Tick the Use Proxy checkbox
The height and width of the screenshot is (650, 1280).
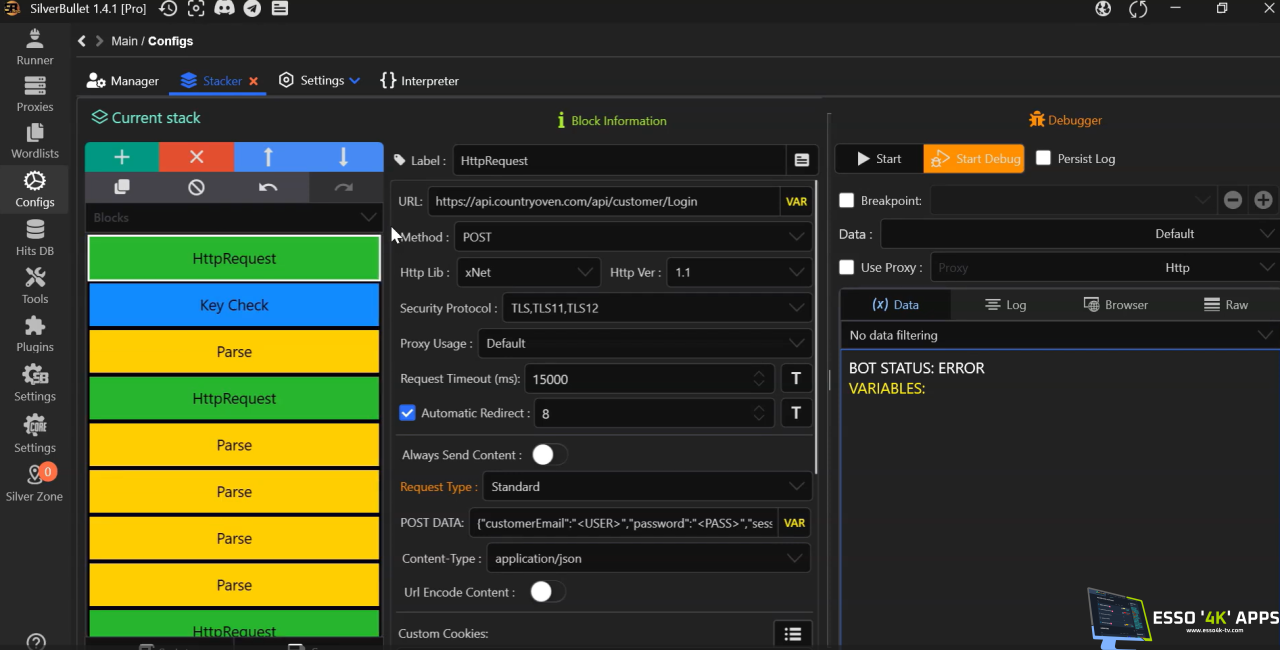coord(847,268)
